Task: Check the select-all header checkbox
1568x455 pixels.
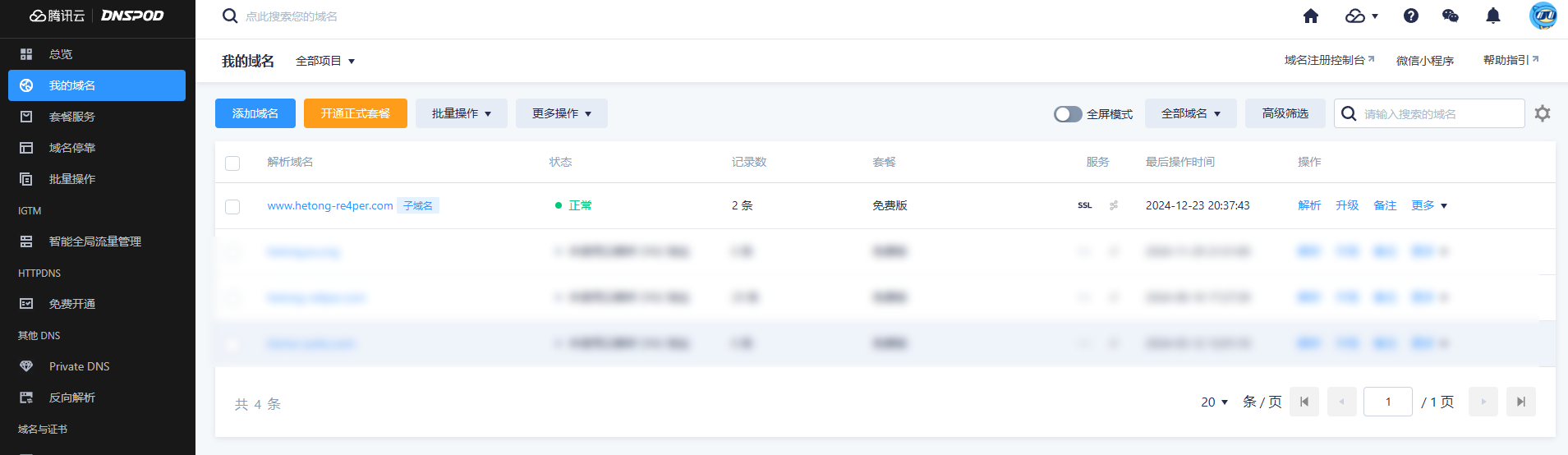Action: (232, 163)
